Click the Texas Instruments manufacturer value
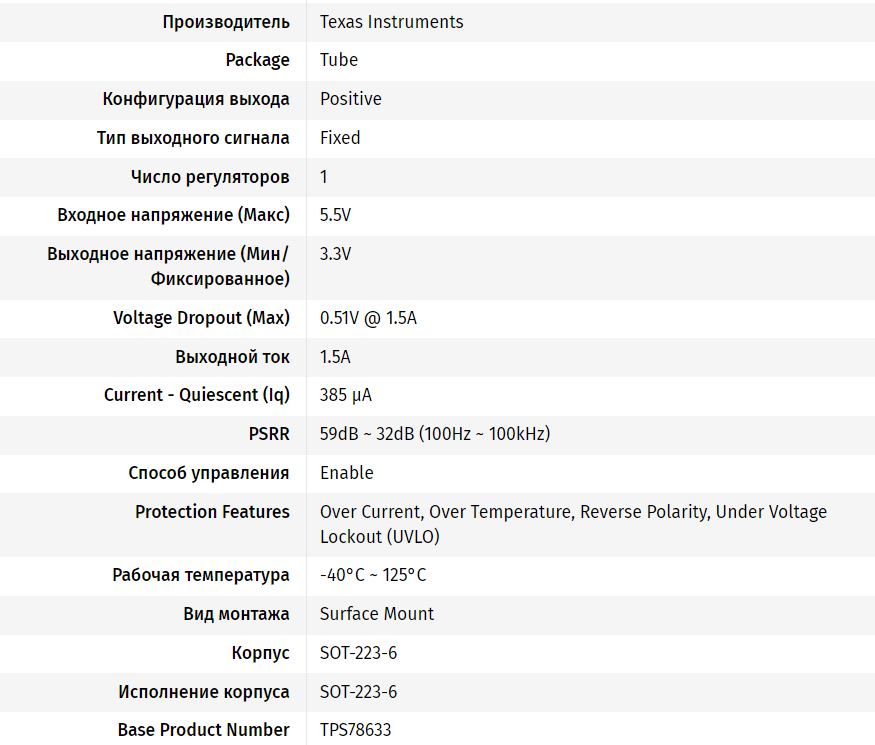The image size is (875, 745). (391, 21)
